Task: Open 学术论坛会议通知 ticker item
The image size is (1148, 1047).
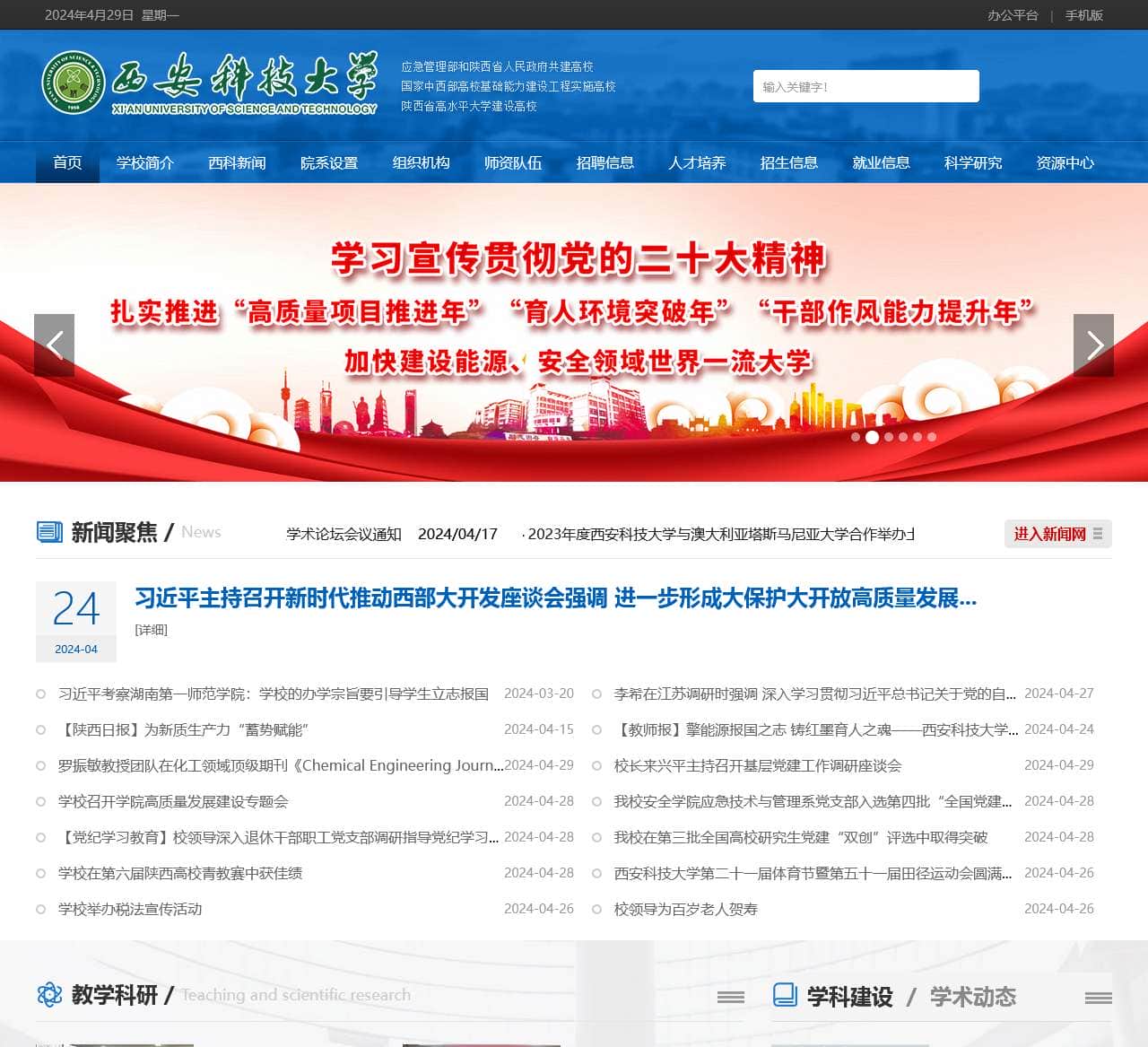Action: (344, 534)
